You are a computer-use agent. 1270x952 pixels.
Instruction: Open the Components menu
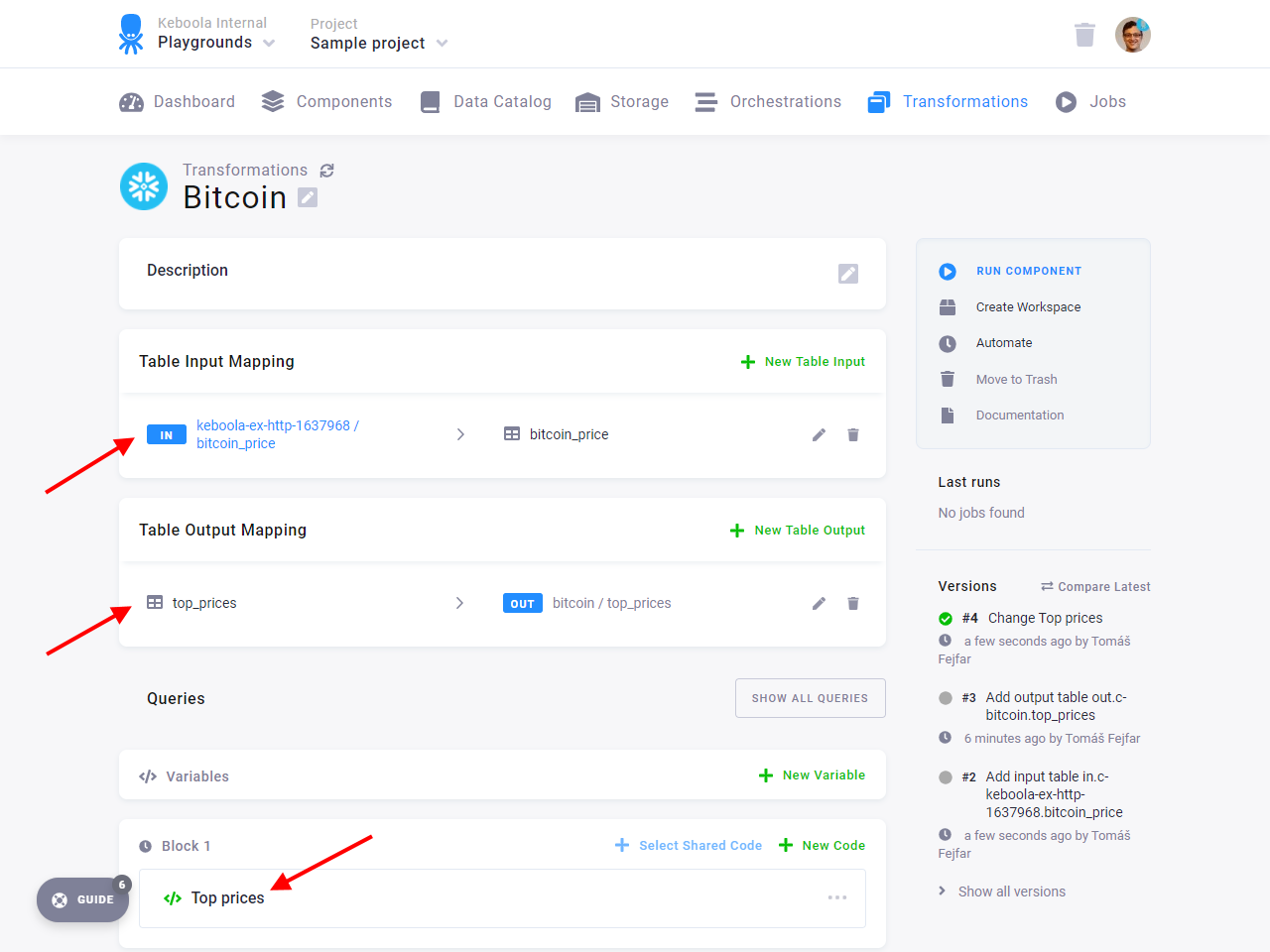pos(326,101)
